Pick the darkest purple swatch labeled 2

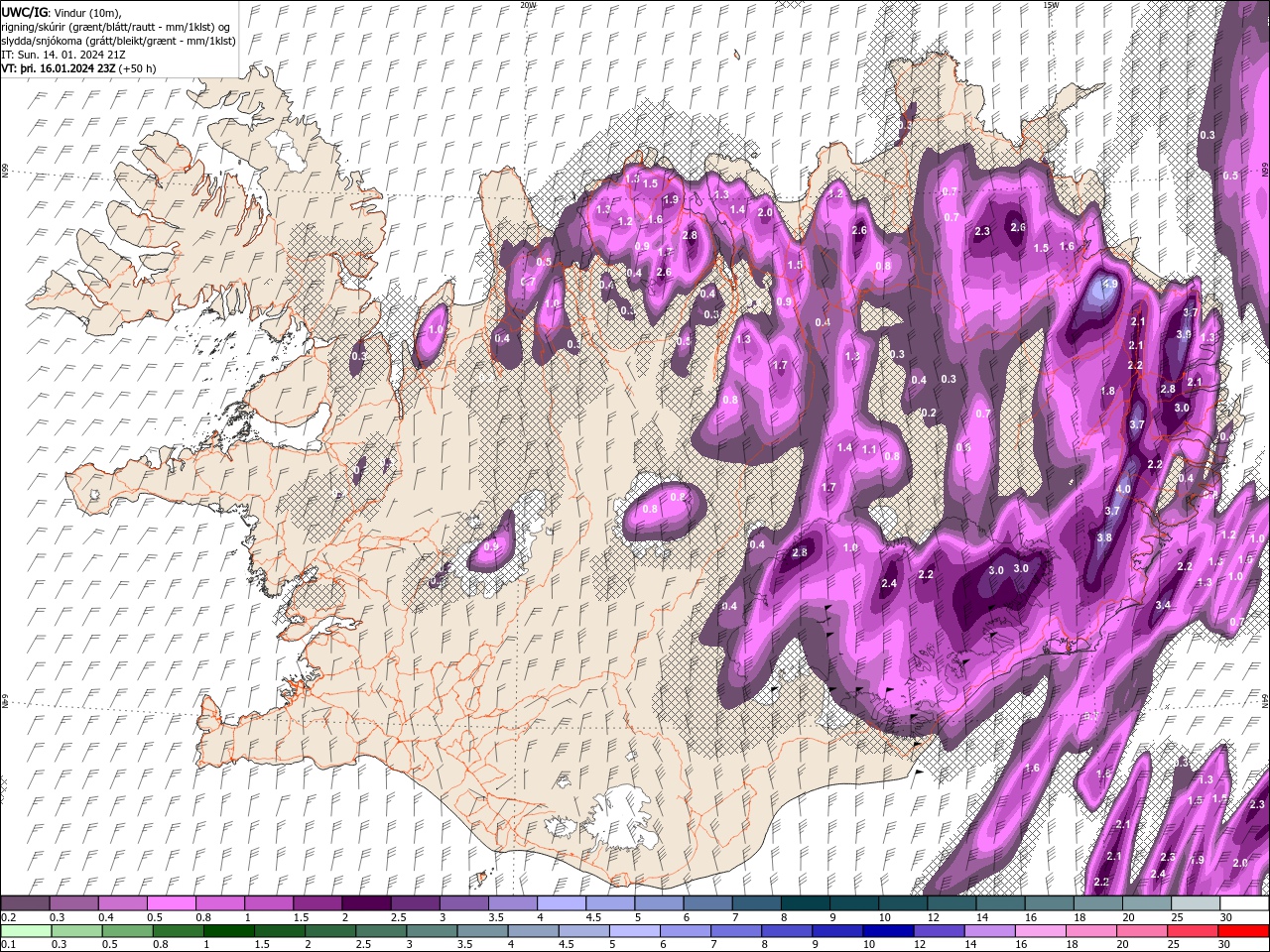(x=366, y=903)
